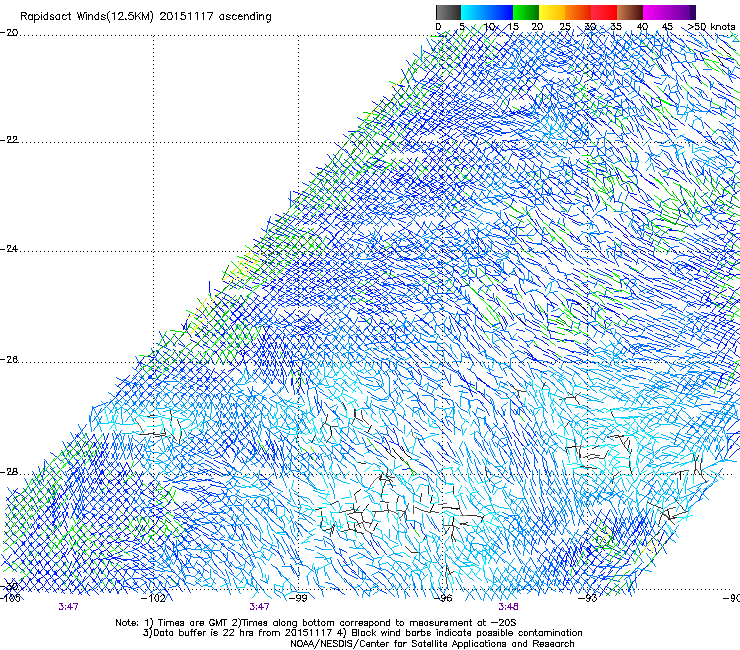Click the -28 latitude axis label

(9, 472)
